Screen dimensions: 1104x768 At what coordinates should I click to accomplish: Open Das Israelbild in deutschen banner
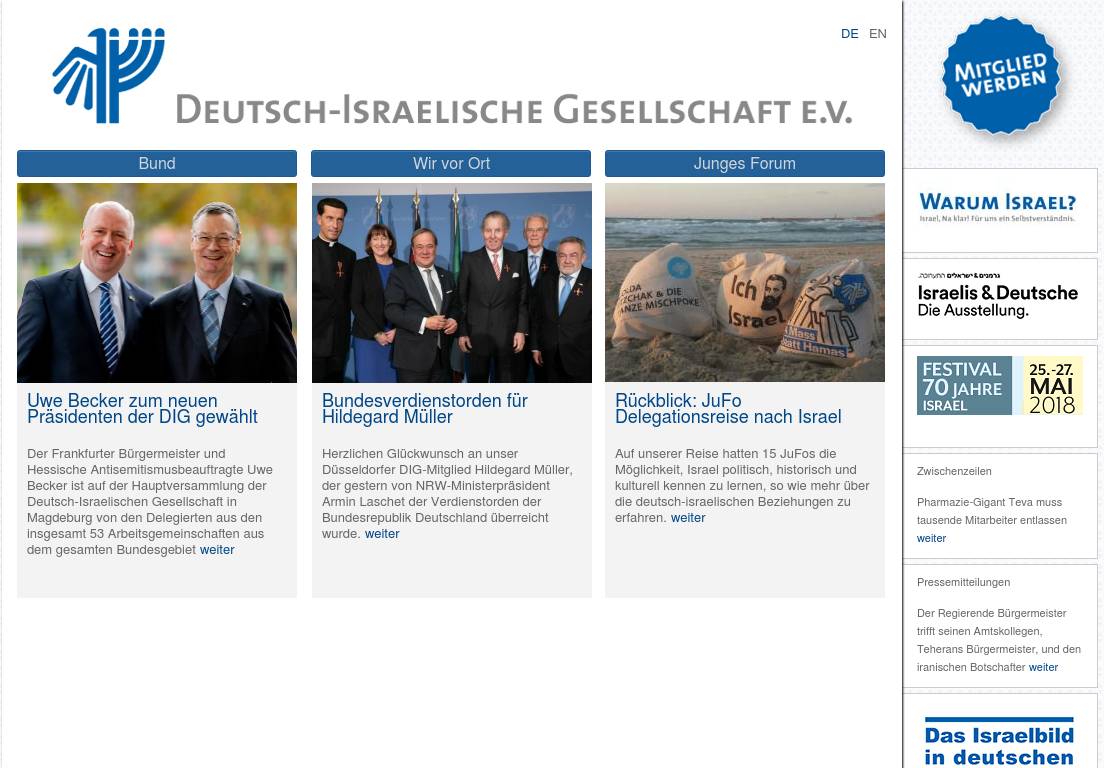pyautogui.click(x=999, y=741)
